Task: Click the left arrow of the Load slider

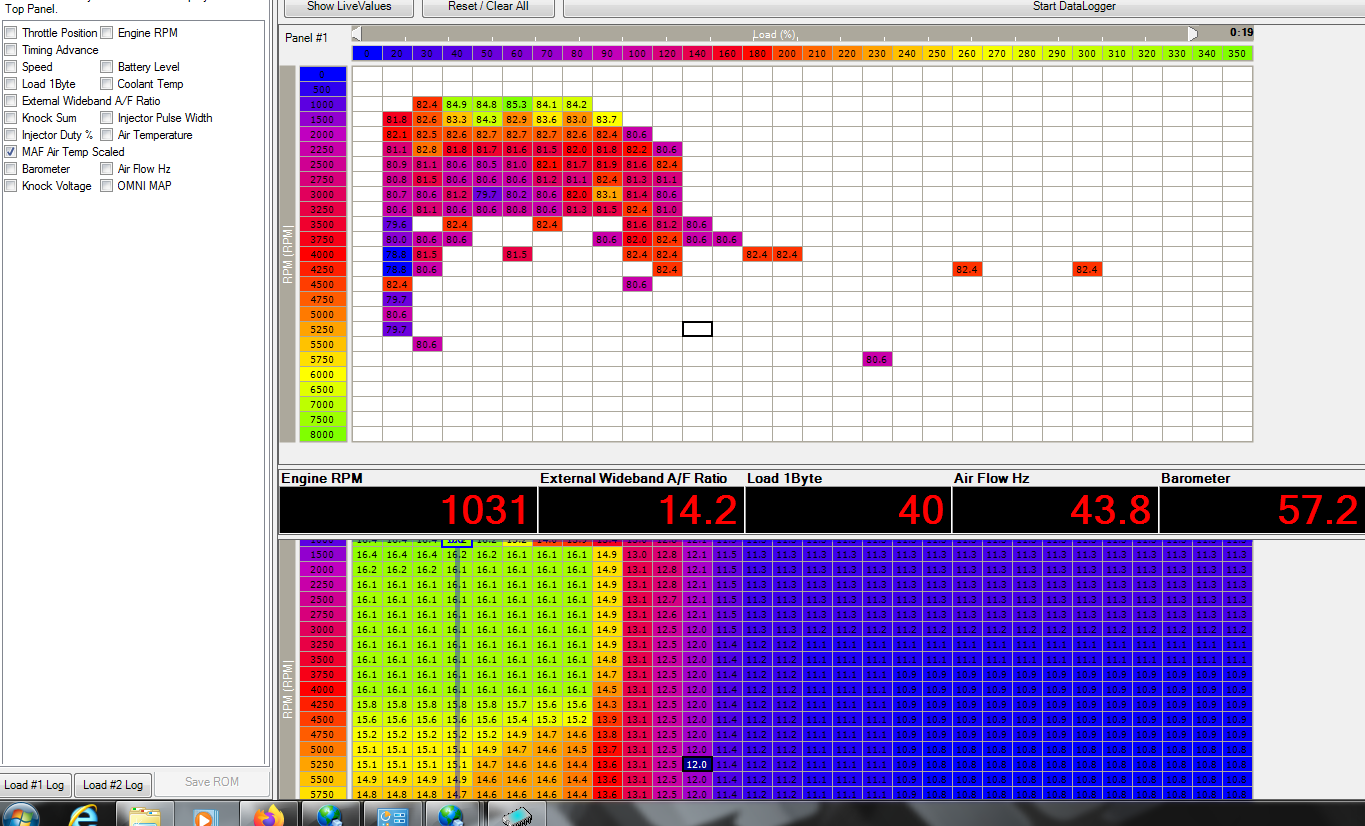Action: click(x=358, y=34)
